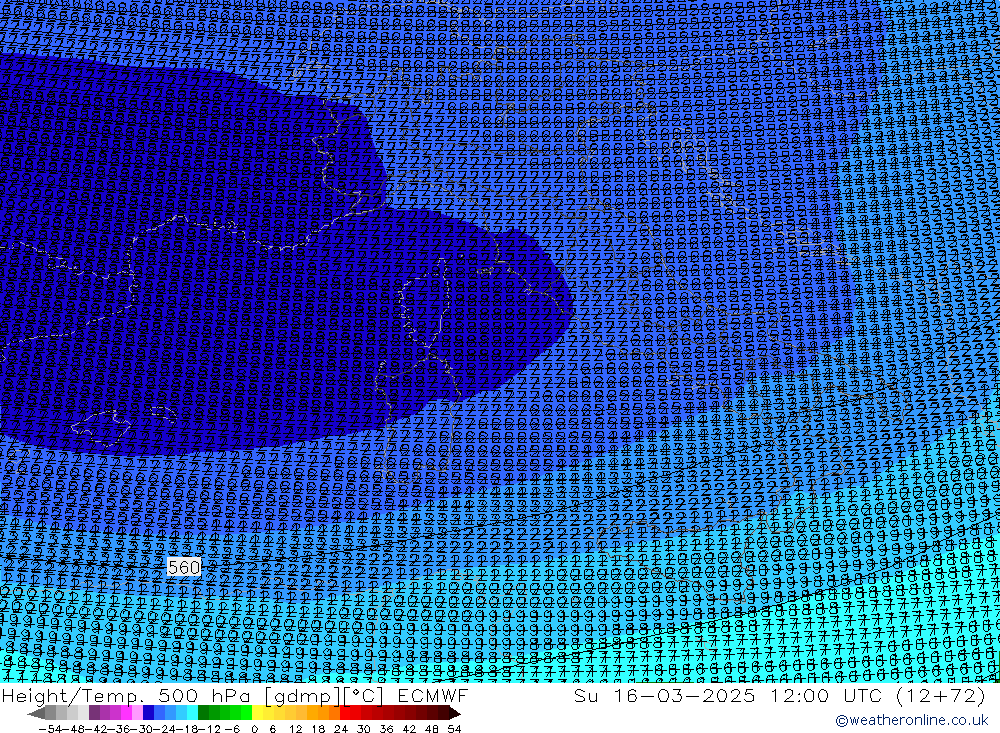The height and width of the screenshot is (733, 1000).
Task: Pick the orange 18 legend swatch
Action: point(323,712)
